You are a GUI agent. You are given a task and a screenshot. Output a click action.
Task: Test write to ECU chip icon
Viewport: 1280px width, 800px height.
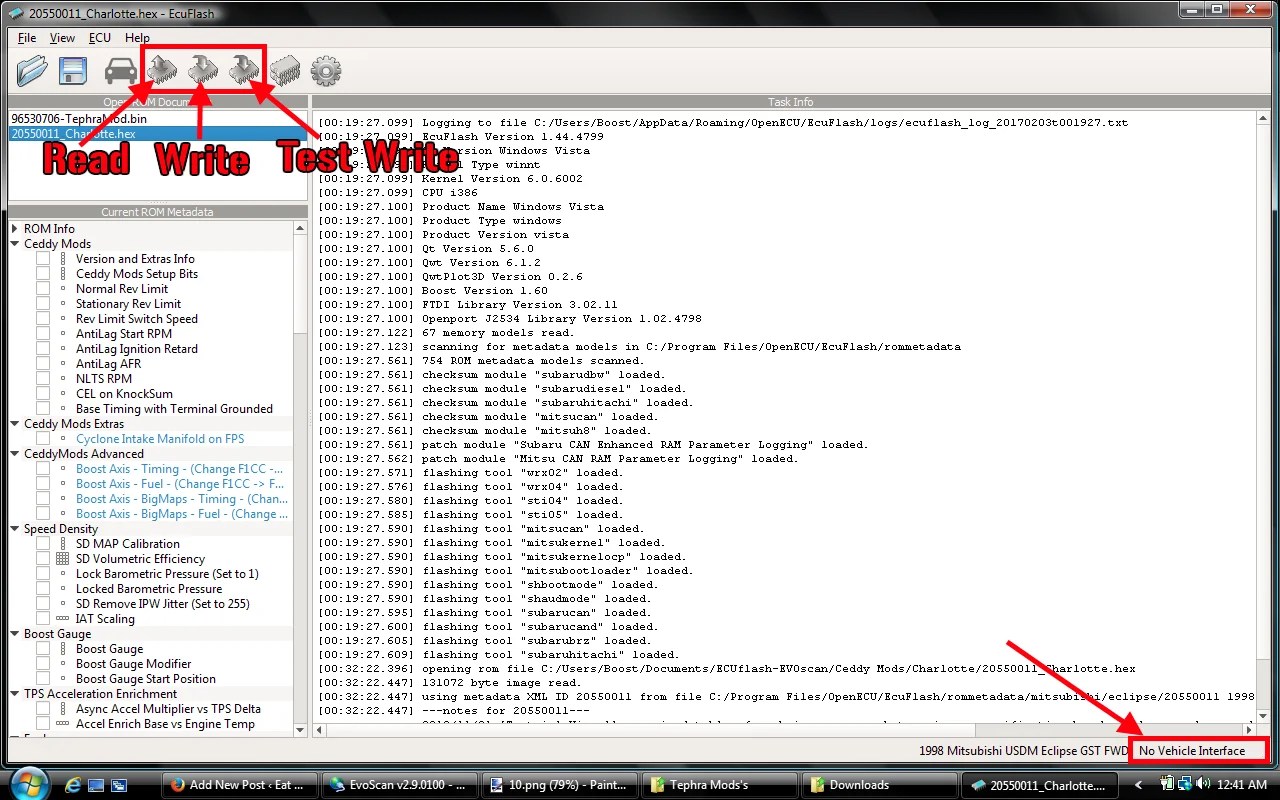245,70
